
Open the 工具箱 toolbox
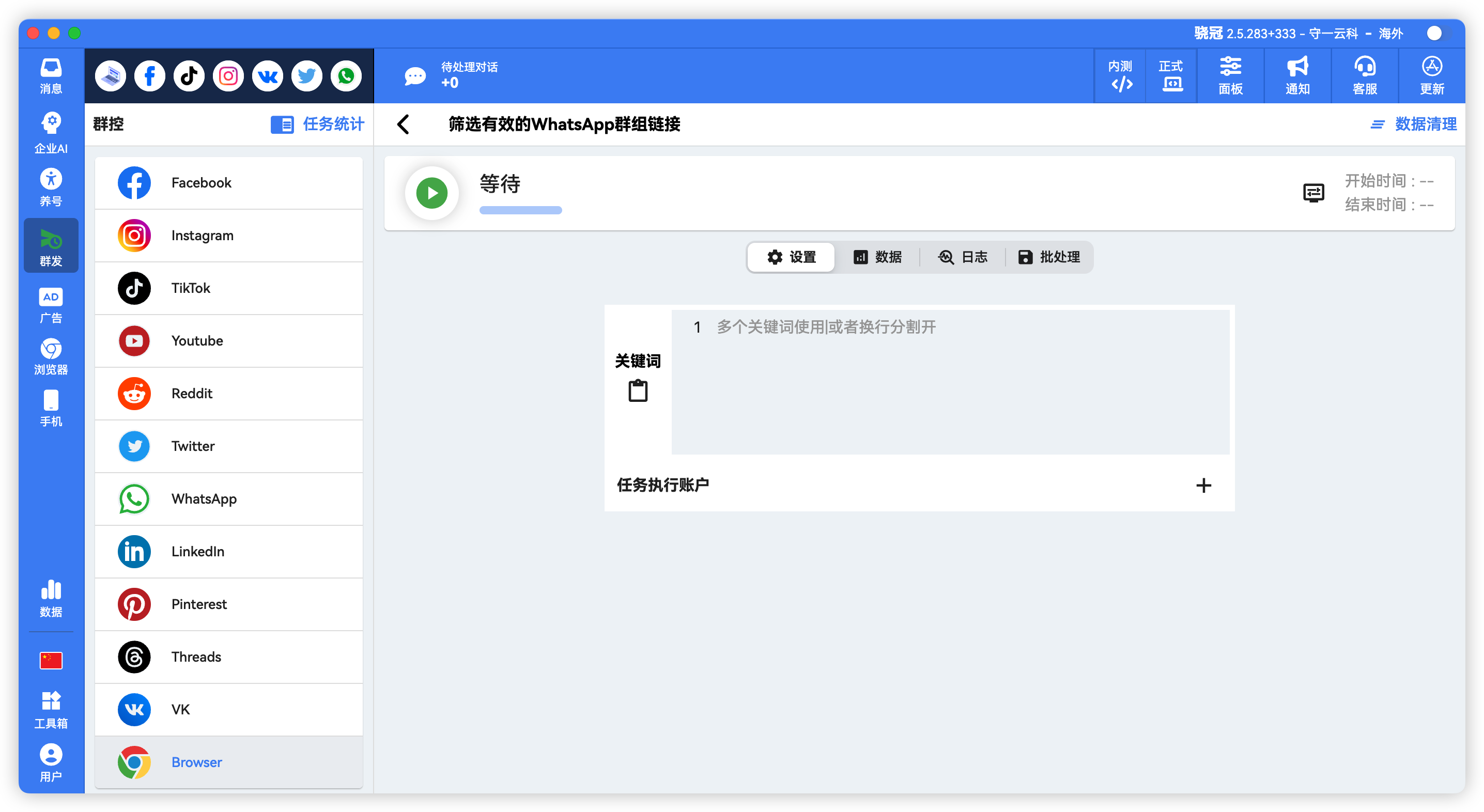51,710
